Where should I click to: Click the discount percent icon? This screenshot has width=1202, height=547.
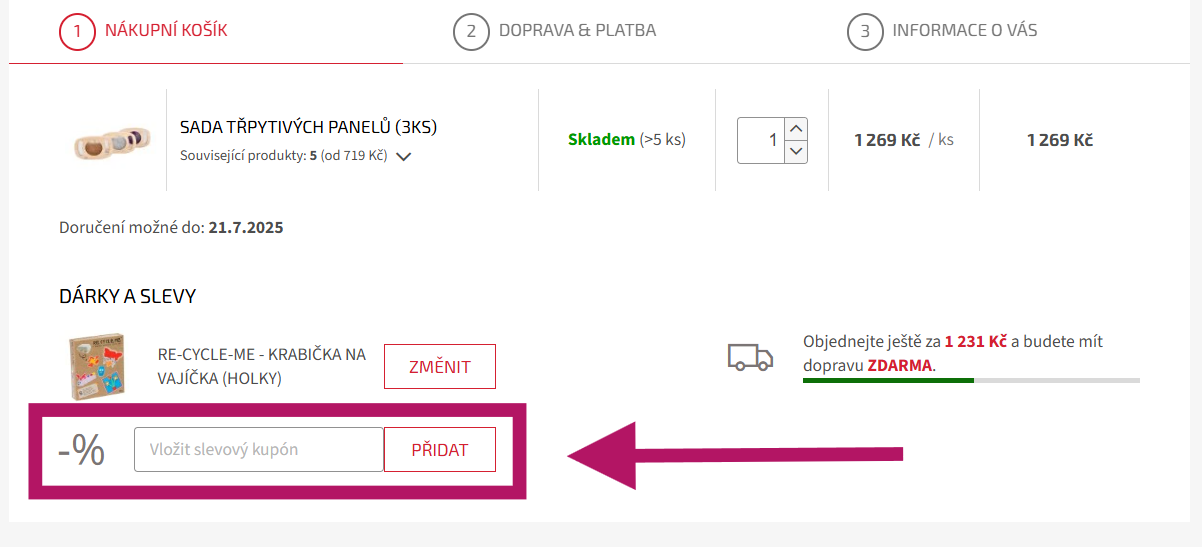[x=81, y=450]
